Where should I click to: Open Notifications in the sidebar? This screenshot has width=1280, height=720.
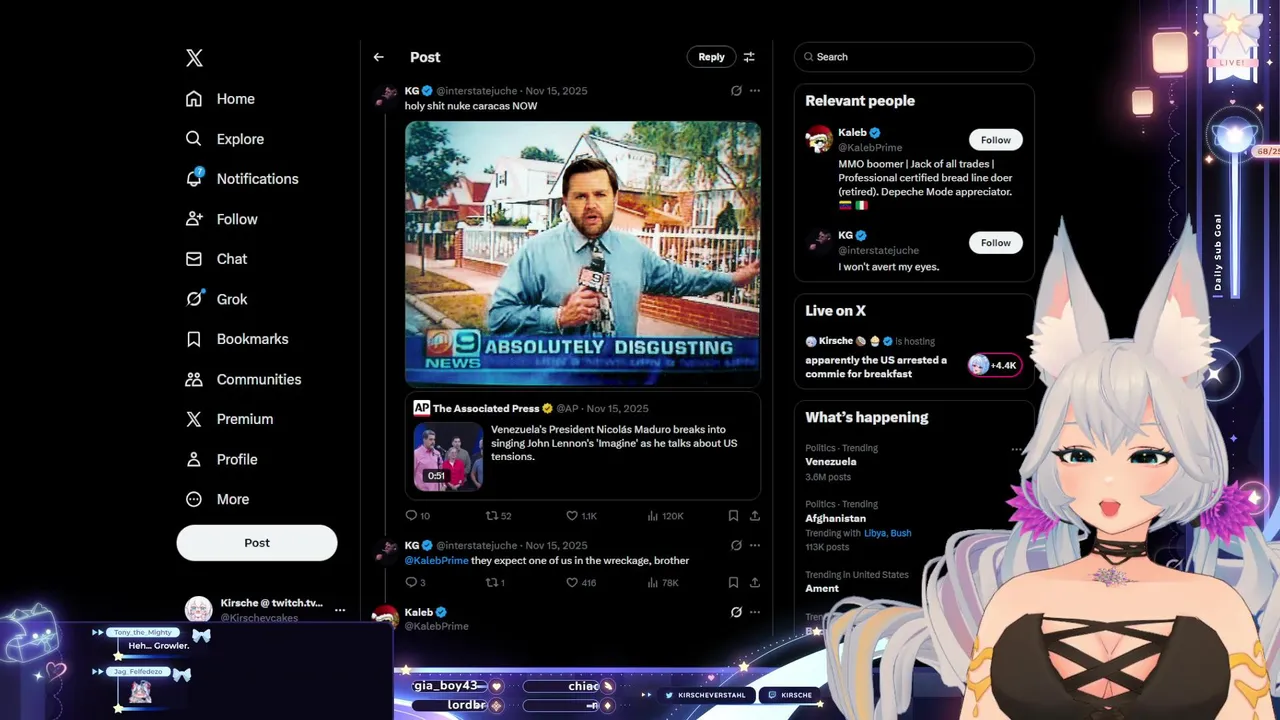pyautogui.click(x=241, y=179)
